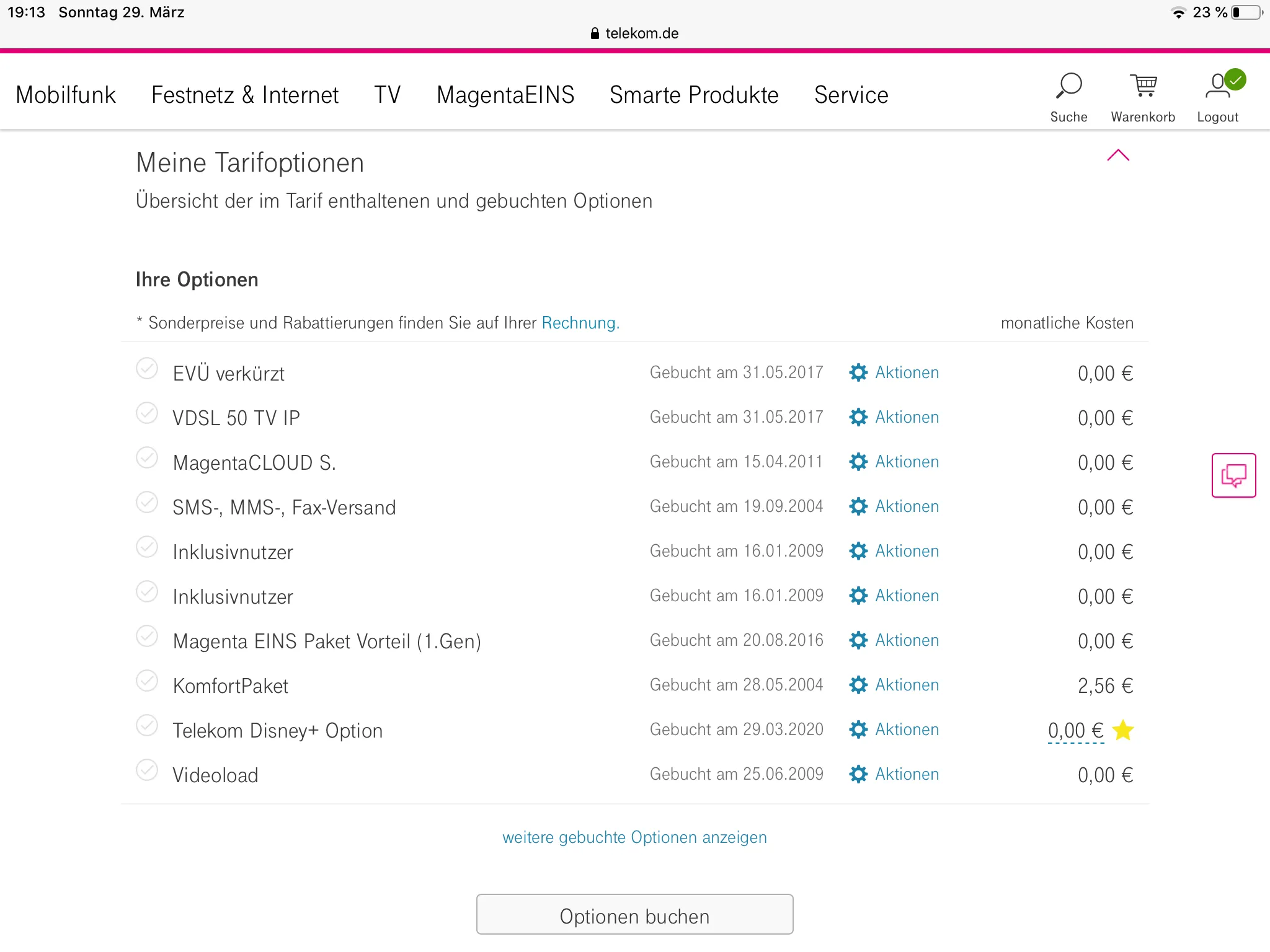Toggle check circle for Telekom Disney+ Option
The width and height of the screenshot is (1270, 952).
pyautogui.click(x=147, y=725)
